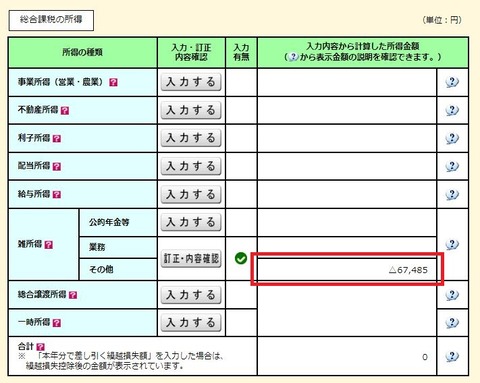Open input for 給与所得
Screen dimensions: 480x383
pos(191,194)
